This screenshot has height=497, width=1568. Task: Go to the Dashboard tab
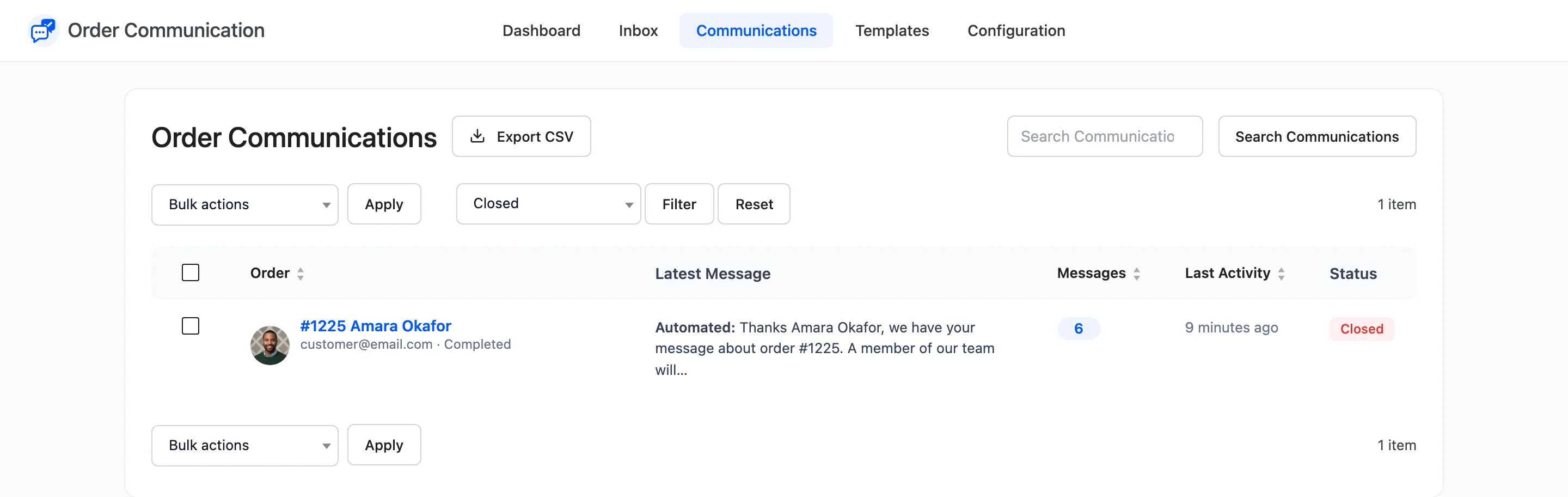(541, 31)
